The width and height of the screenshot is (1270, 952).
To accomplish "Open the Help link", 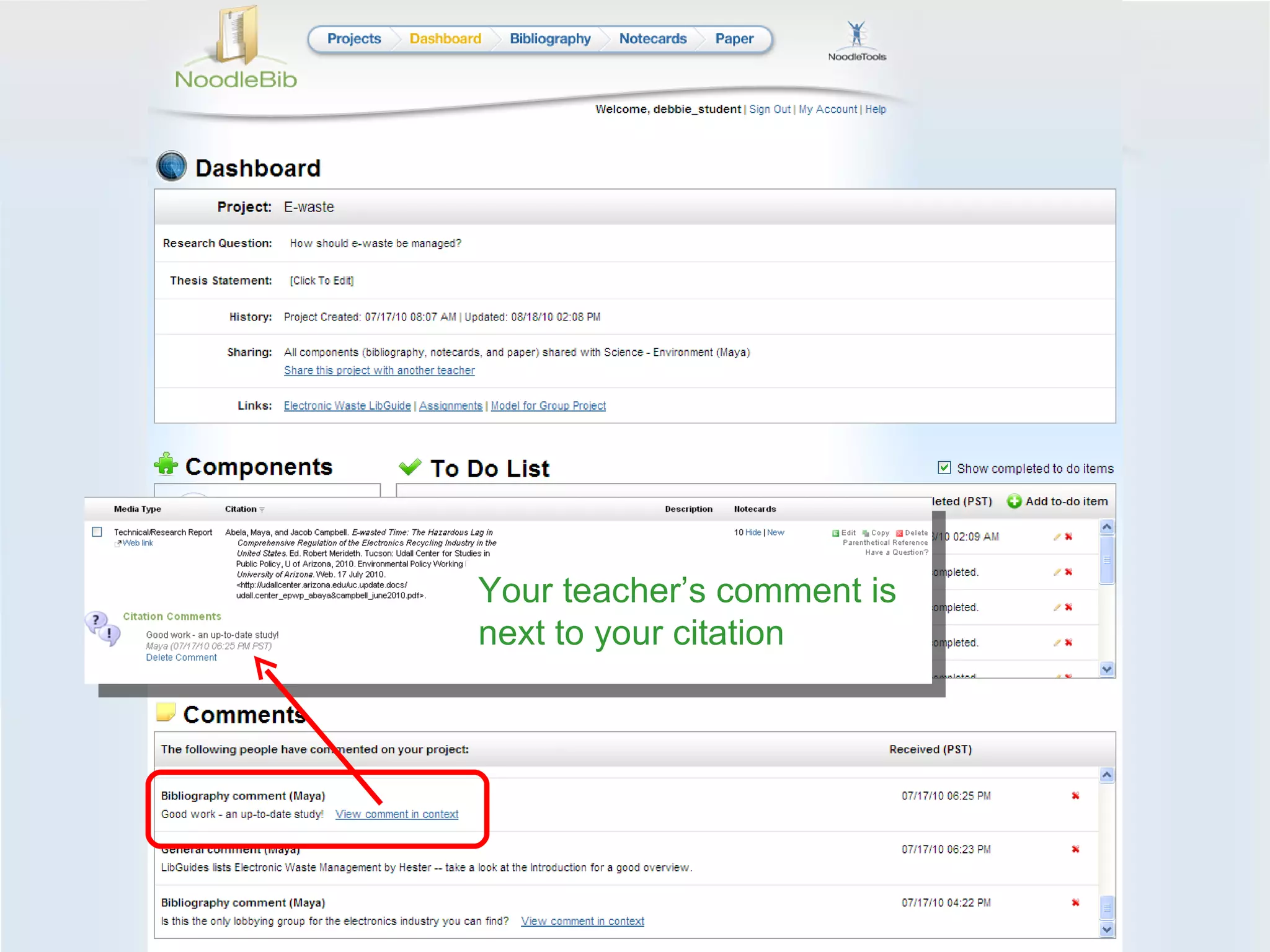I will pos(876,109).
